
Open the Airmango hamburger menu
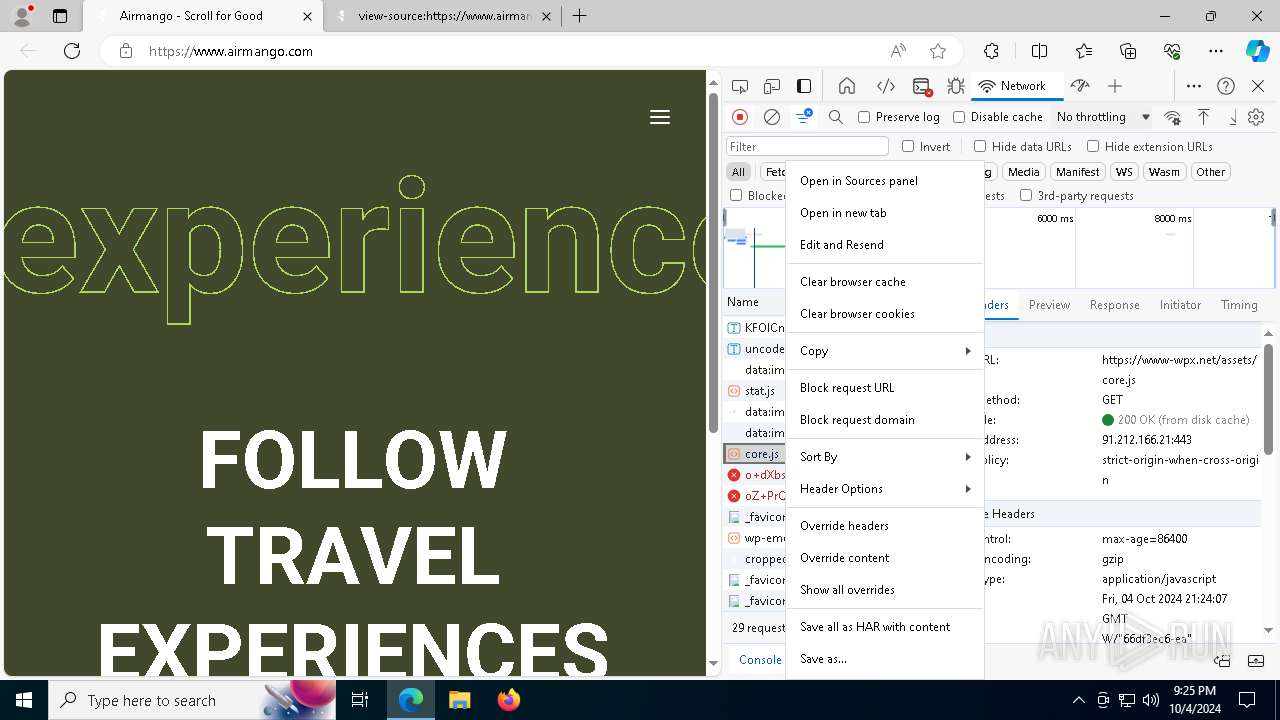pyautogui.click(x=660, y=117)
